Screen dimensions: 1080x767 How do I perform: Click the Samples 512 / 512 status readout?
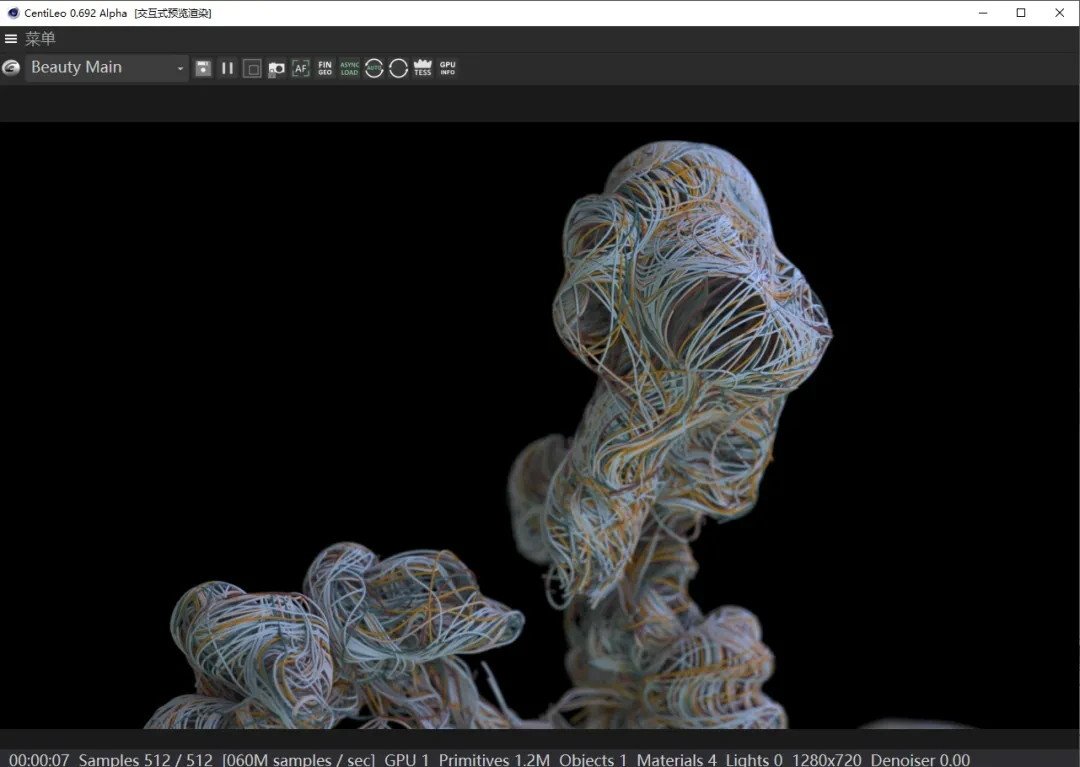point(146,759)
